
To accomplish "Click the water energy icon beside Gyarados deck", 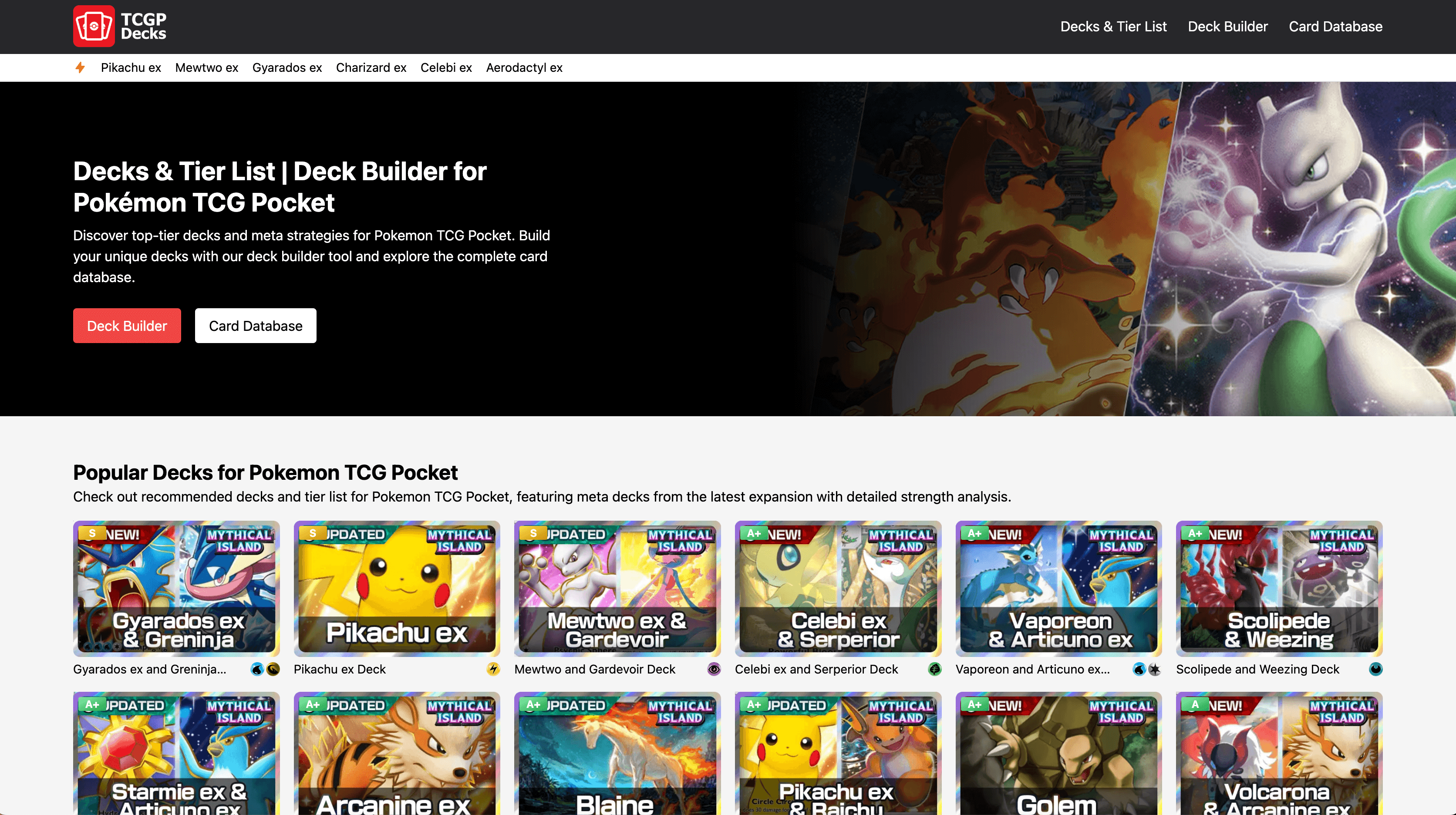I will (257, 669).
